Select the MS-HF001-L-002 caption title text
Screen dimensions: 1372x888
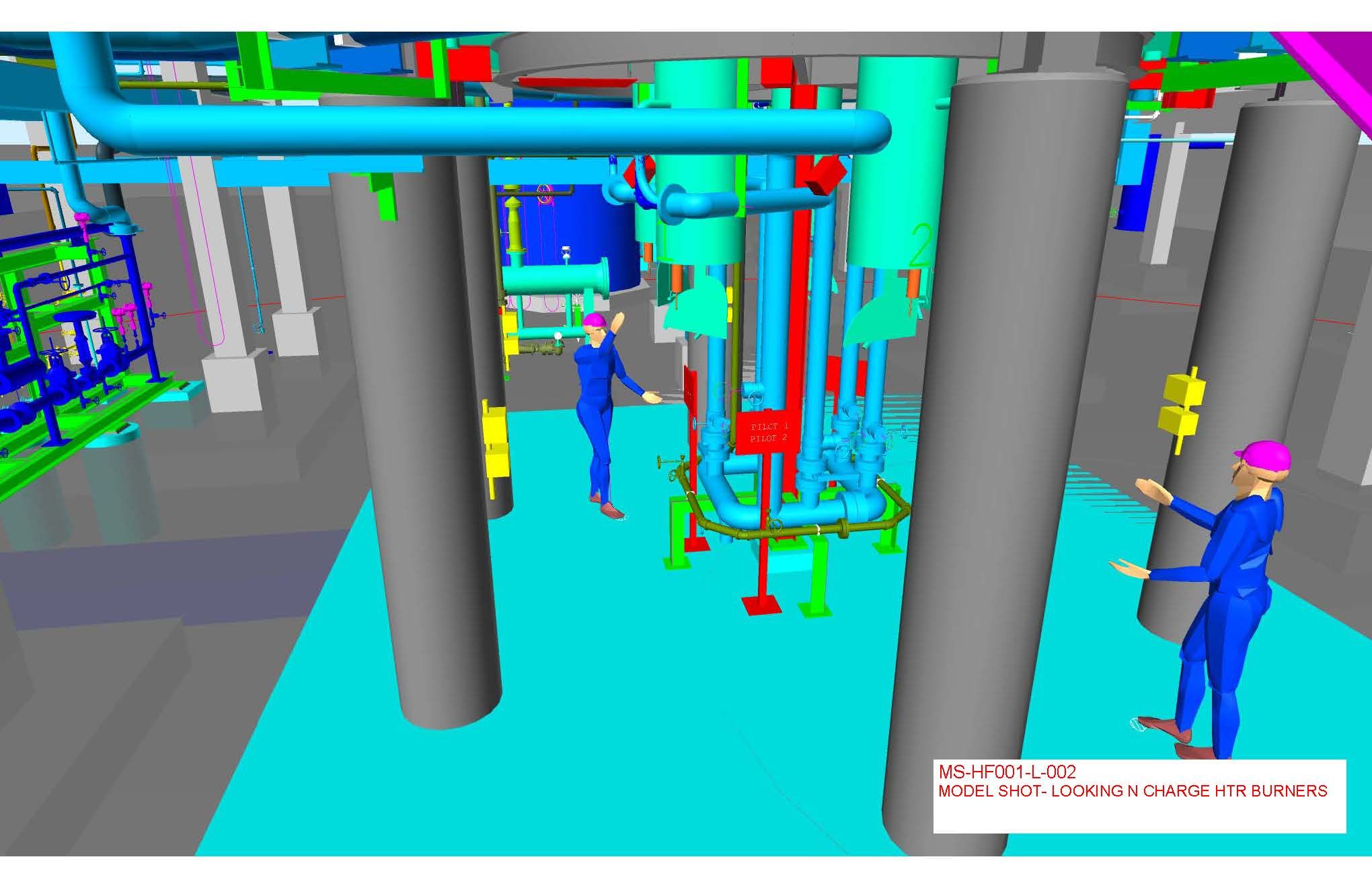coord(1007,772)
